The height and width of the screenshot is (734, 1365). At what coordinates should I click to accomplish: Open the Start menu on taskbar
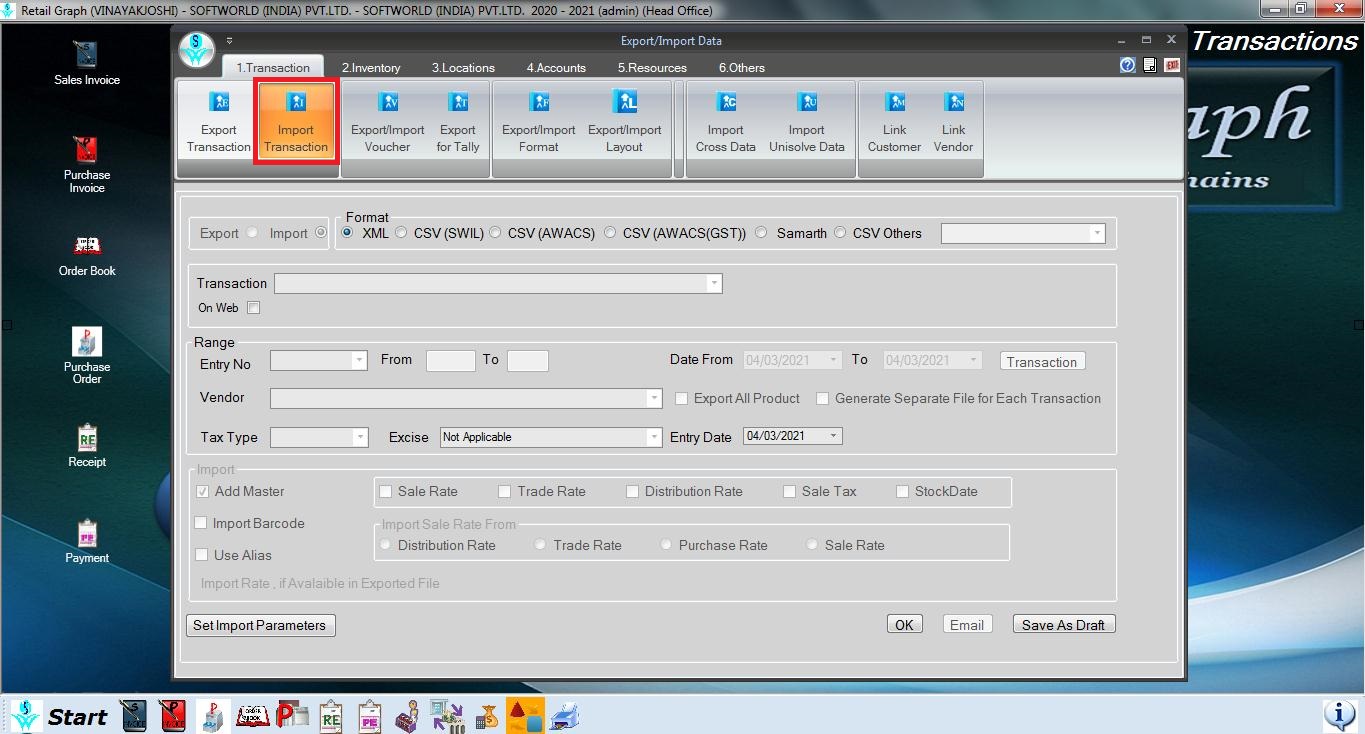coord(58,716)
